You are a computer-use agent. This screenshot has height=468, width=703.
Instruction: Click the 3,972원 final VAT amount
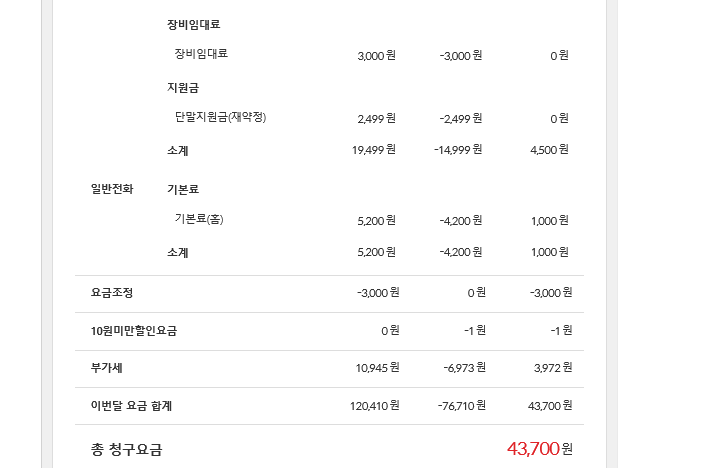pos(553,368)
